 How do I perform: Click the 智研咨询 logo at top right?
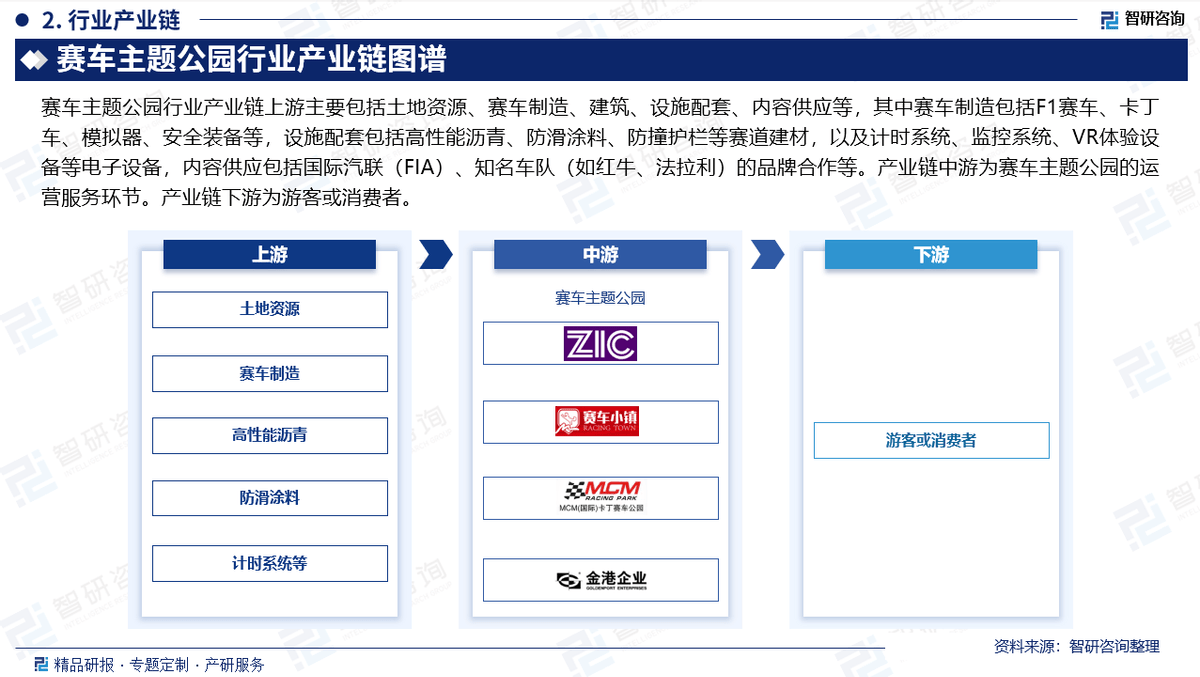tap(1142, 20)
